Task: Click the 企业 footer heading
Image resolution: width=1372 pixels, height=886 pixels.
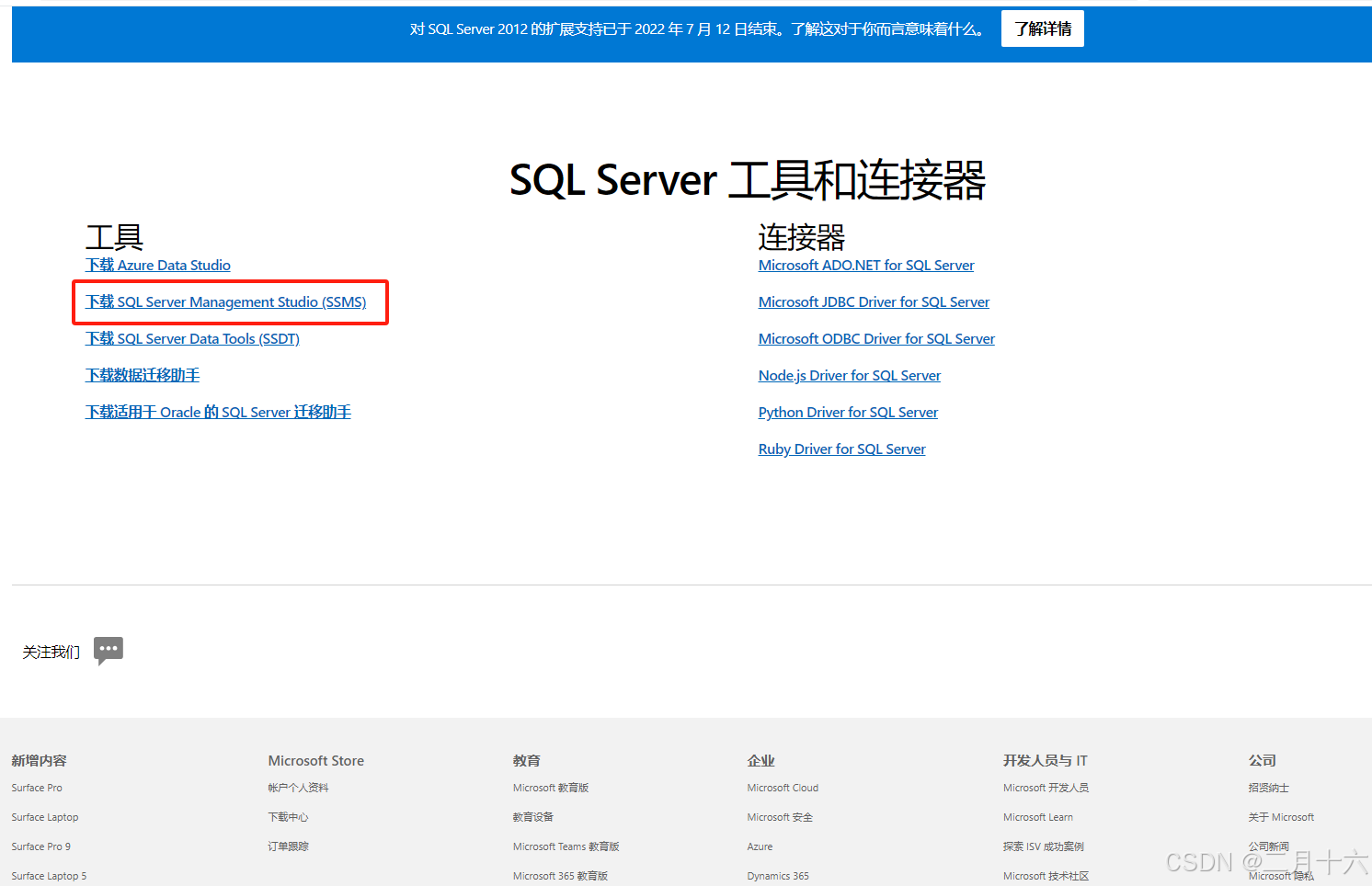Action: coord(761,760)
